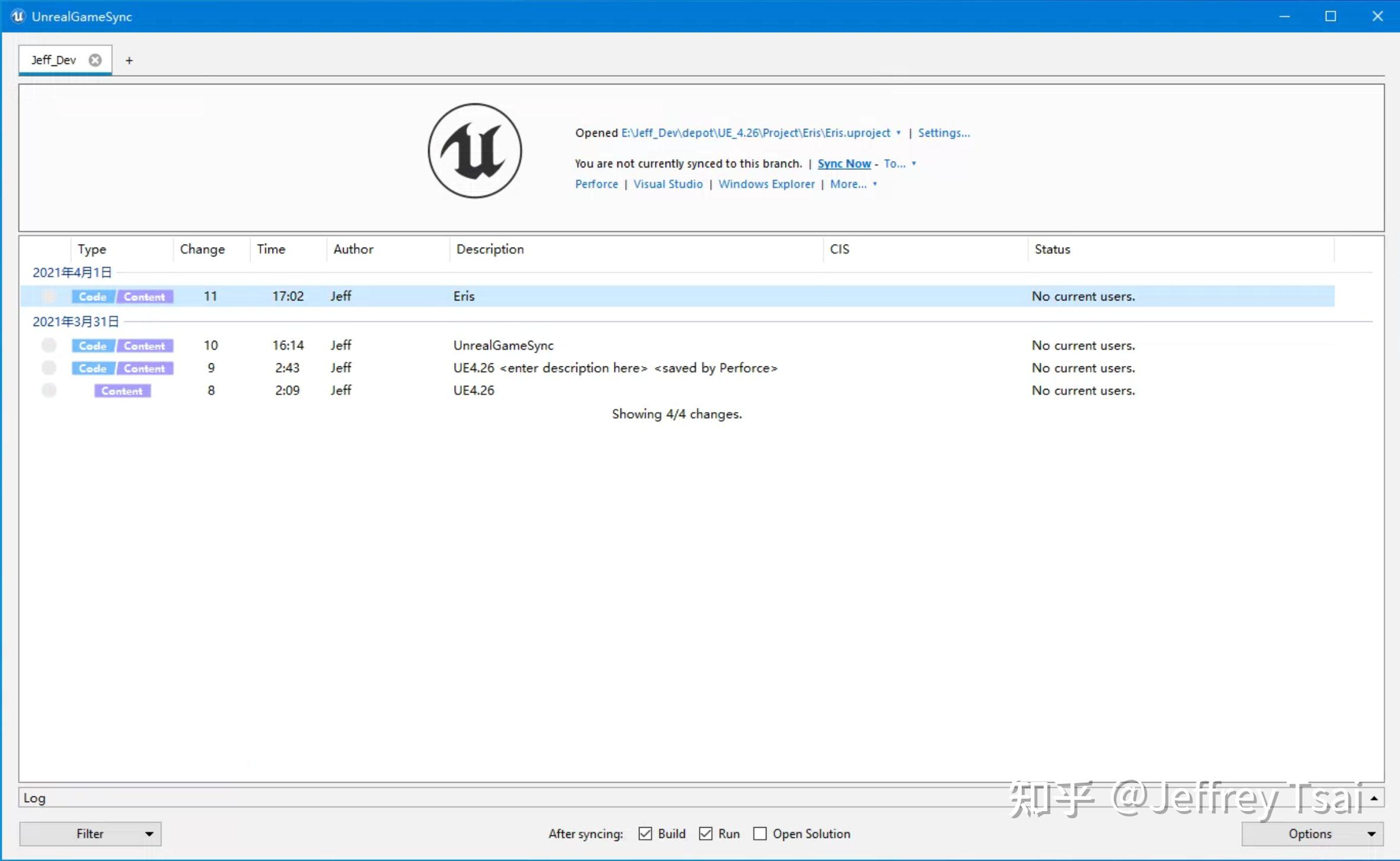The image size is (1400, 861).
Task: Select the Jeff_Dev tab
Action: click(x=53, y=59)
